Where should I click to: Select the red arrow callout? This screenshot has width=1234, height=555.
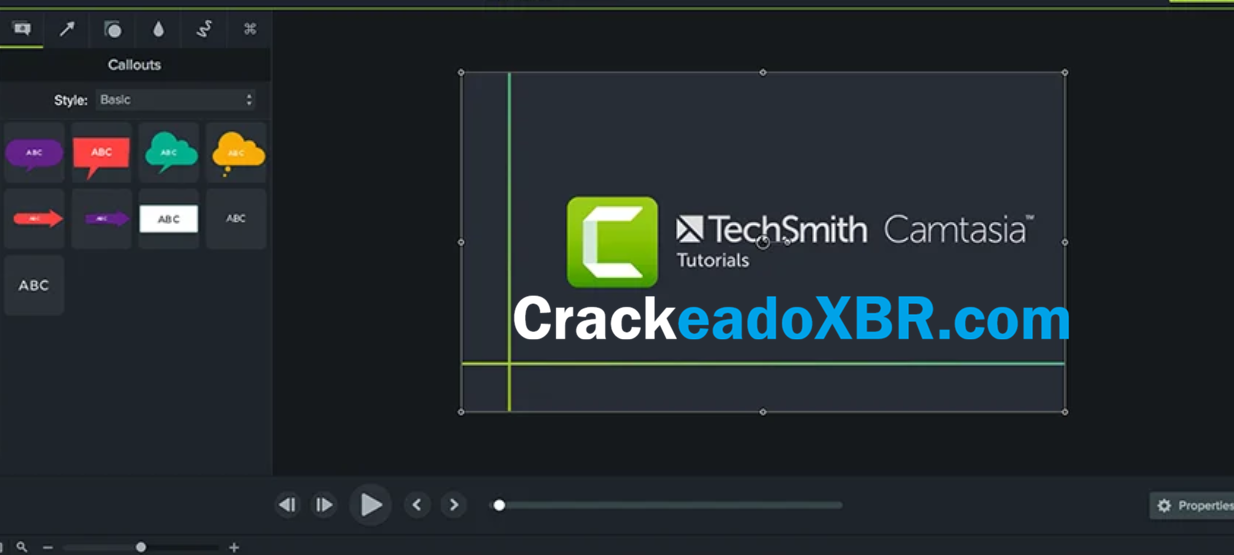pos(34,219)
